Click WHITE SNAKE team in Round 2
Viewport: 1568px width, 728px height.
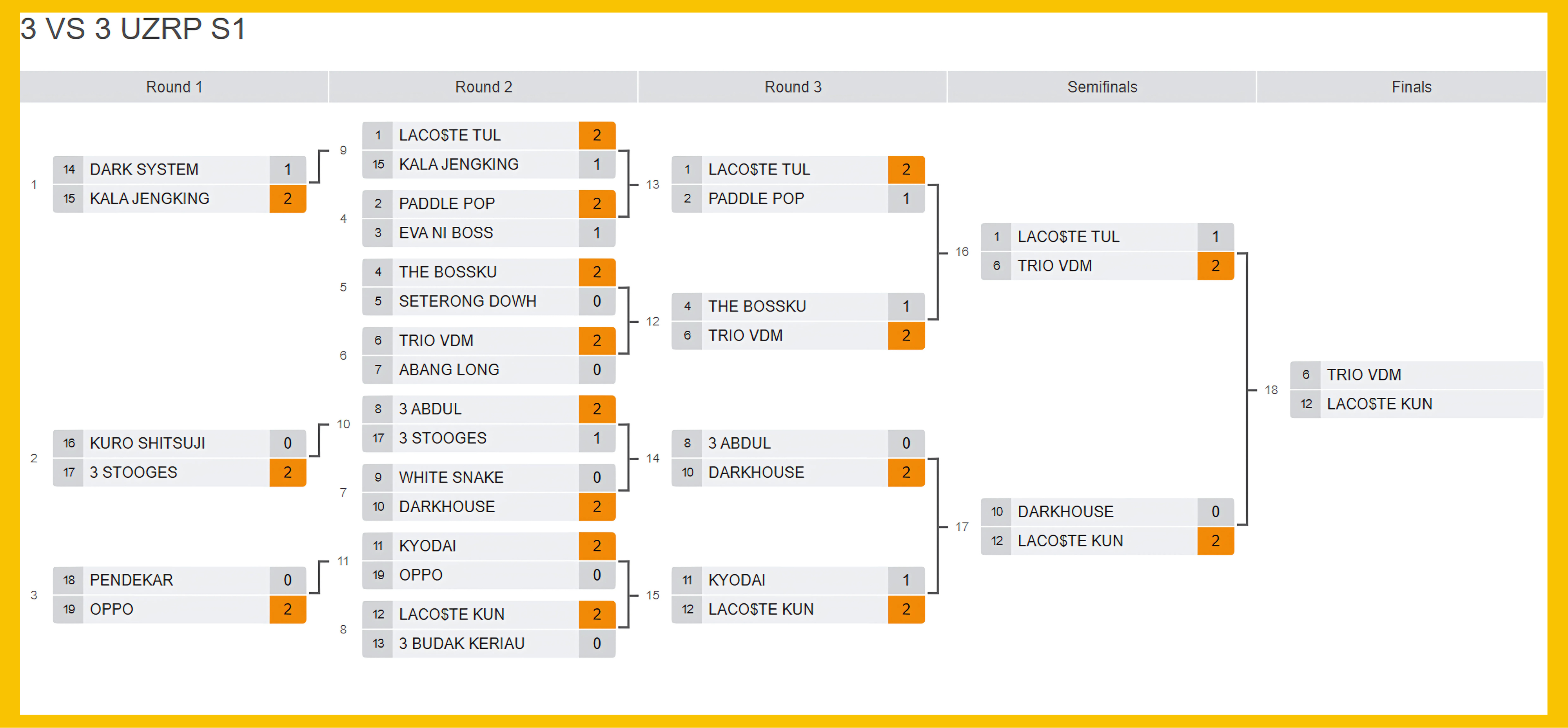451,477
